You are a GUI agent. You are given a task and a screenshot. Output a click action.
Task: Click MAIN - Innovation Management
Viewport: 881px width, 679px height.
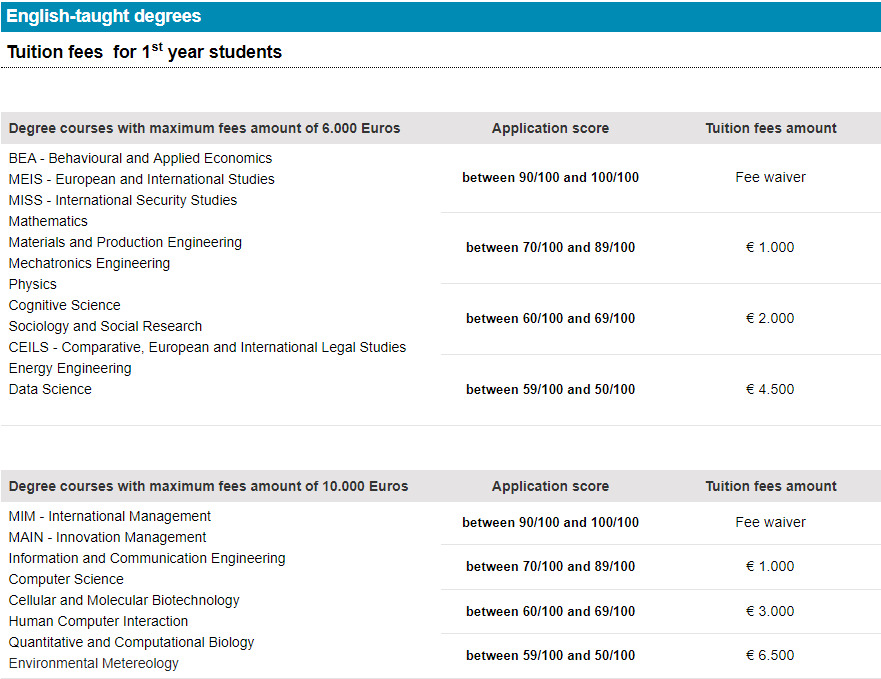[x=107, y=537]
